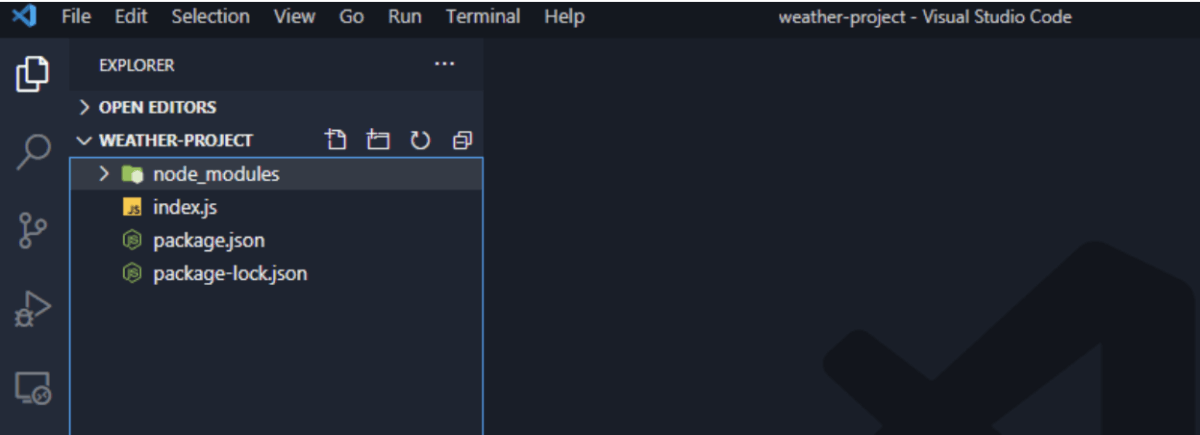
Task: Expand the Open Editors section
Action: pyautogui.click(x=157, y=107)
